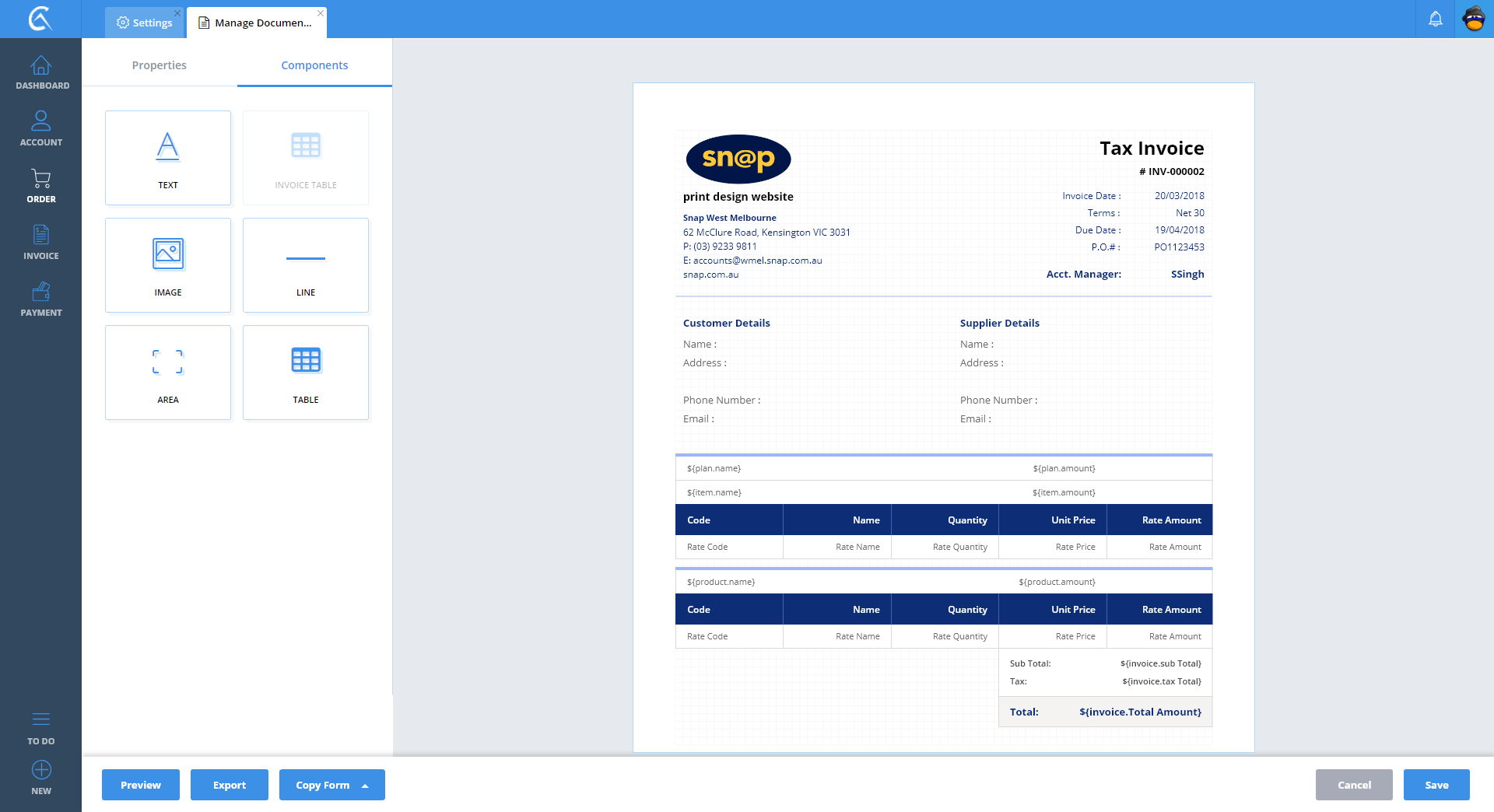This screenshot has height=812, width=1494.
Task: Navigate to the Invoice section
Action: tap(41, 243)
